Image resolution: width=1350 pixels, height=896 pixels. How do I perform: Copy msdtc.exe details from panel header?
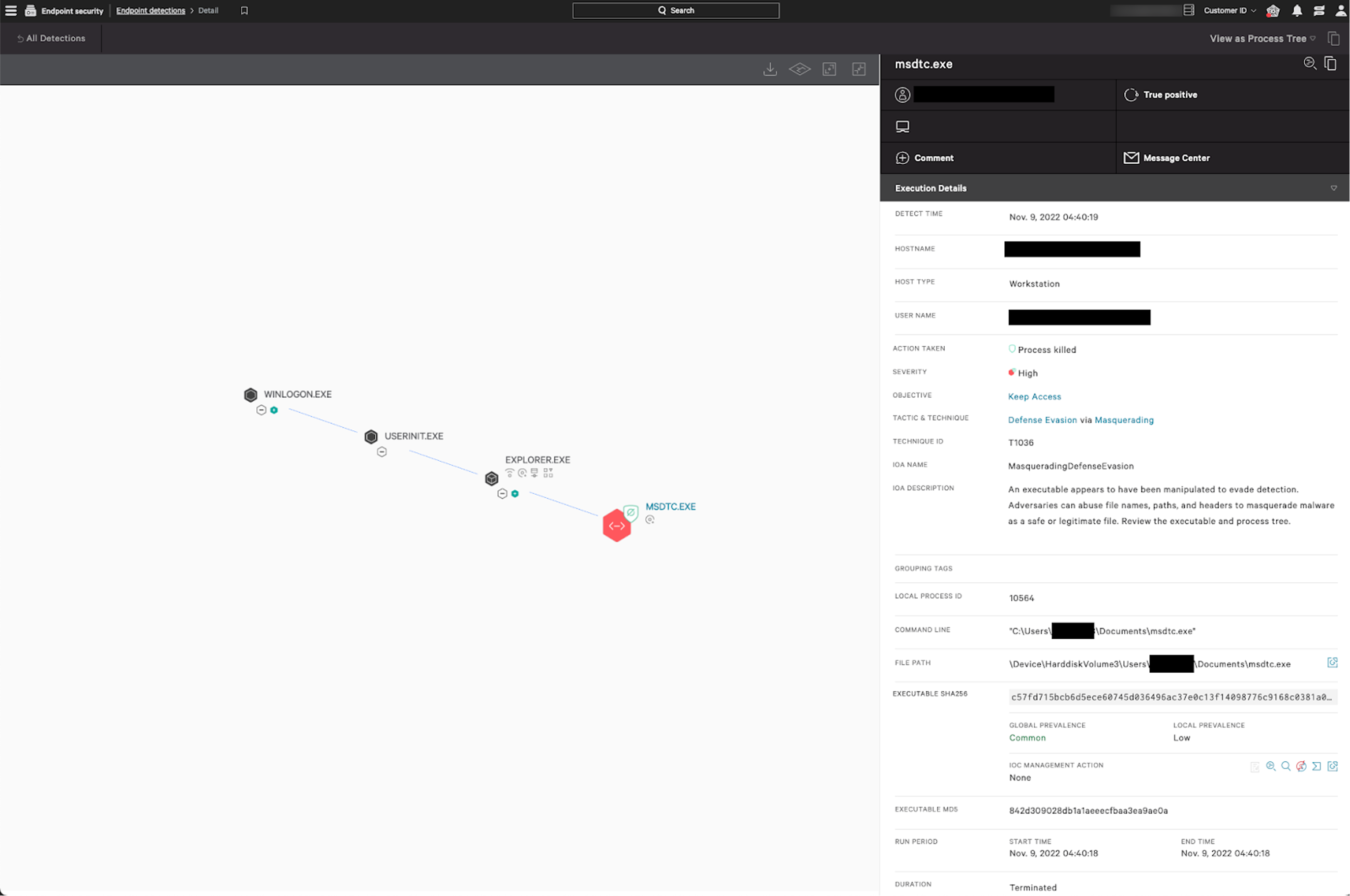(x=1331, y=63)
